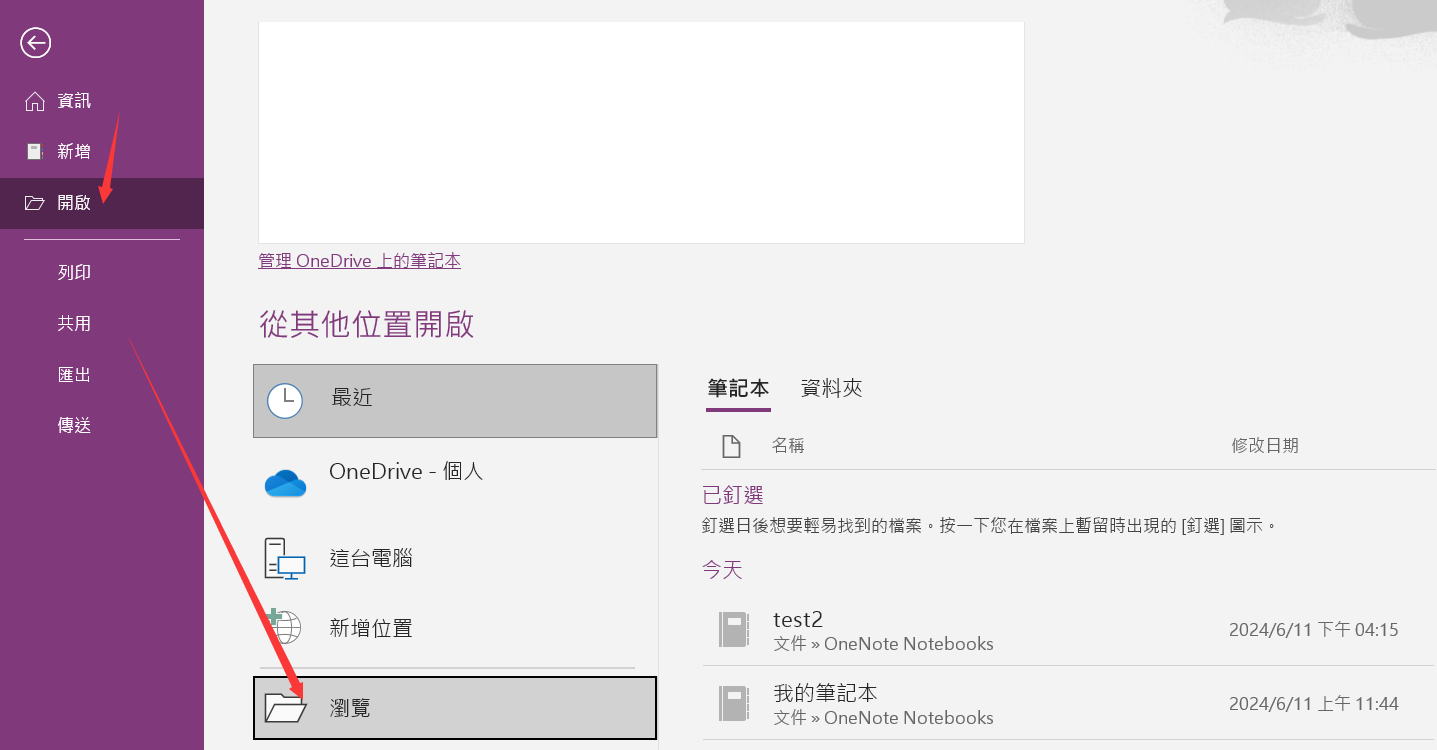Select the 最近 location

coord(455,400)
